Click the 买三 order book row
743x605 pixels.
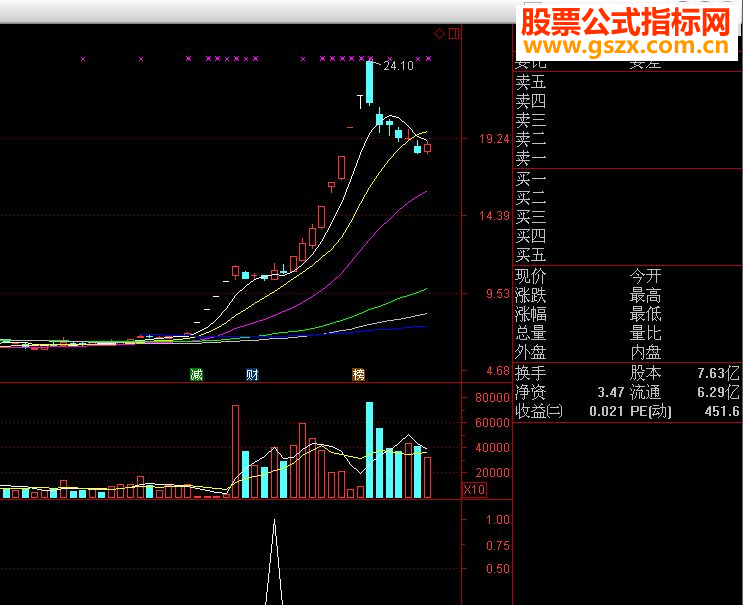click(627, 217)
